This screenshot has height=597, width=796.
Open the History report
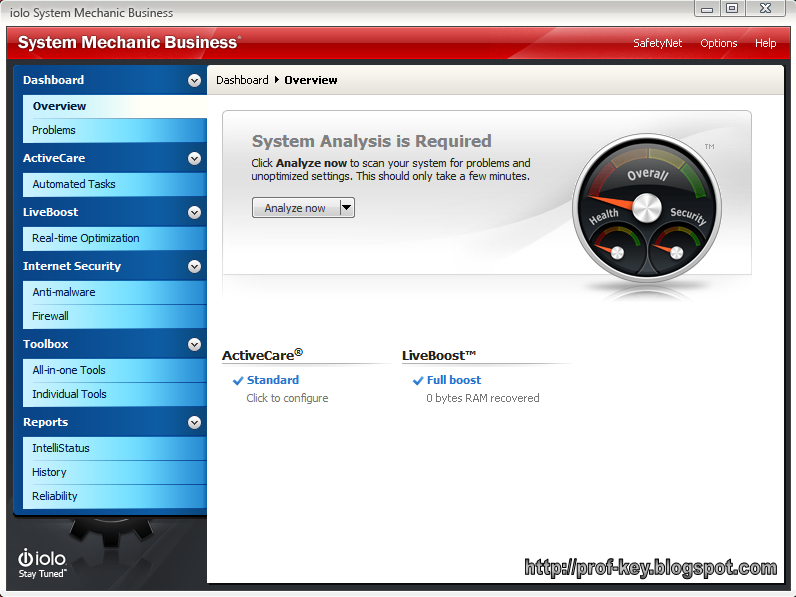click(x=115, y=472)
